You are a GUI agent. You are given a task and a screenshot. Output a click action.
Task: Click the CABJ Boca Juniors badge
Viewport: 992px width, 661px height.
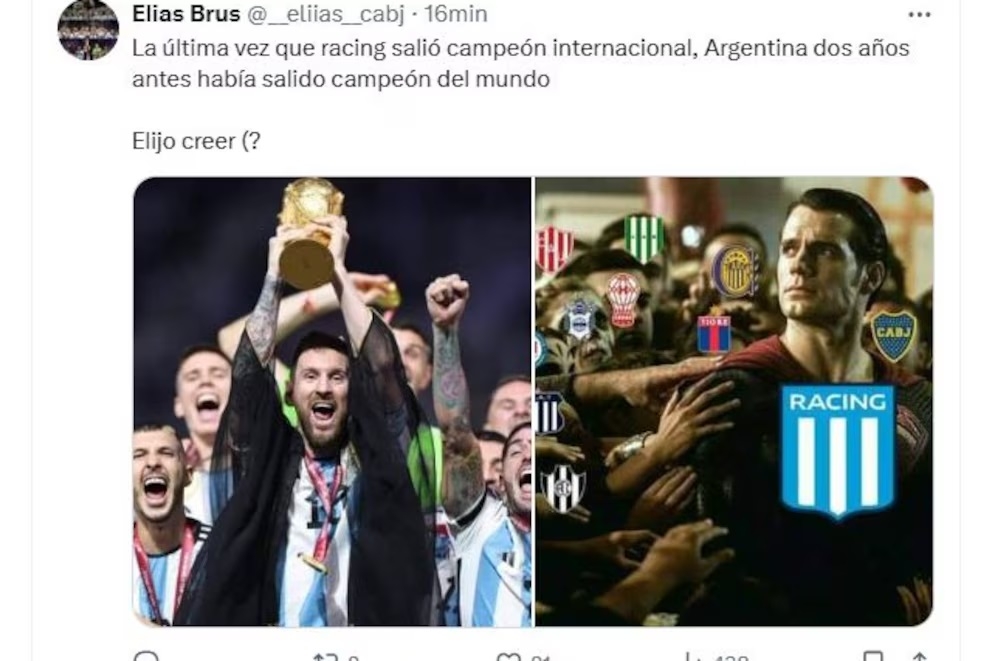(x=893, y=335)
